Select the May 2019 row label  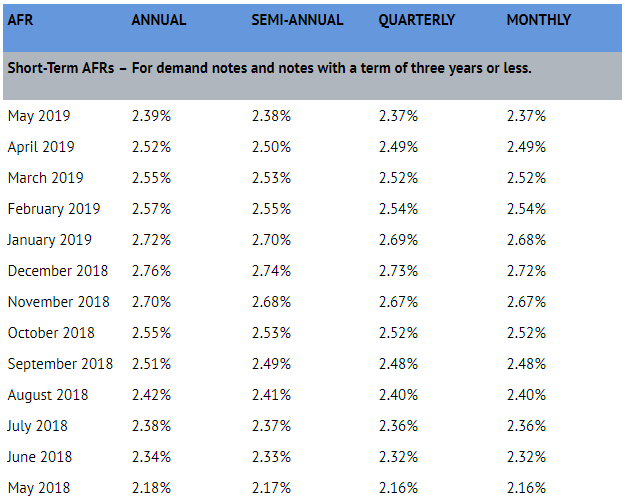(x=39, y=116)
